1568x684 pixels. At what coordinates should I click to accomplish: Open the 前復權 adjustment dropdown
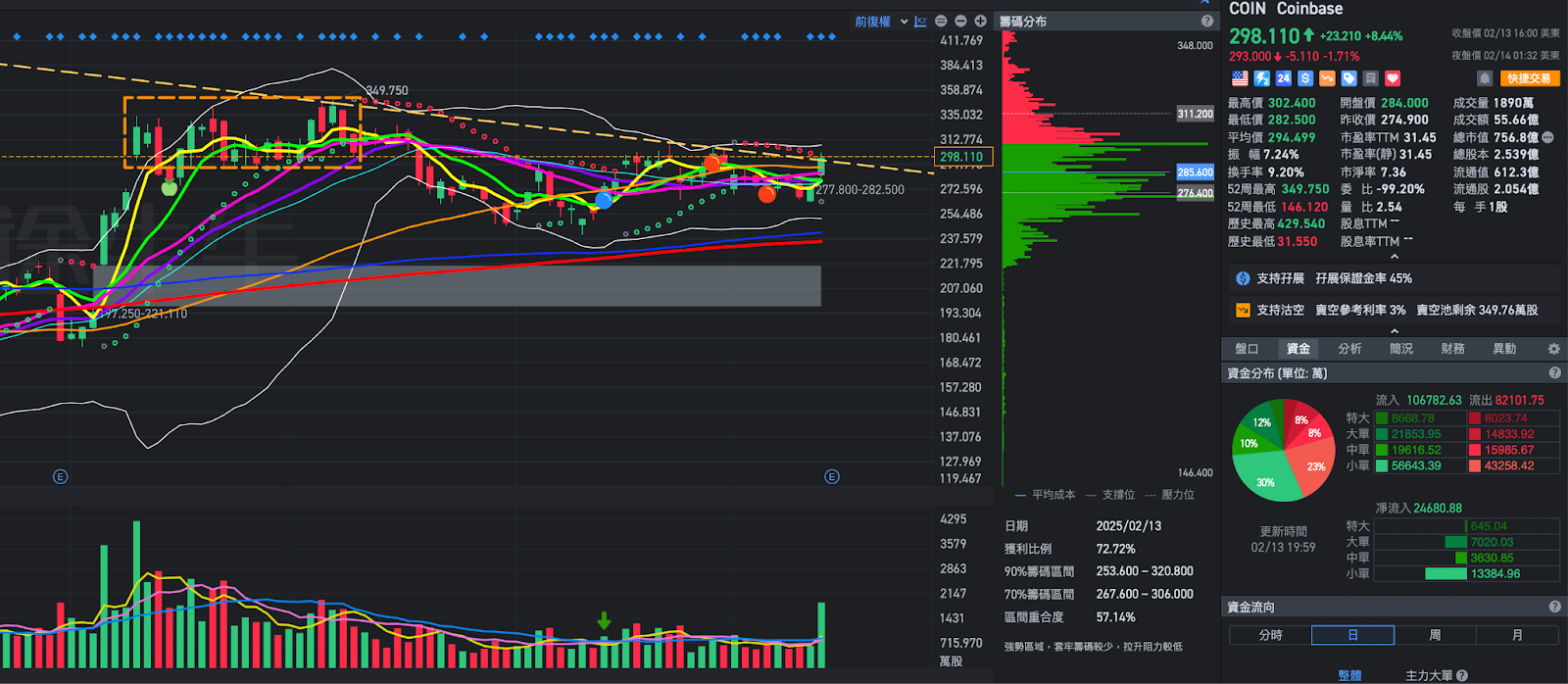(x=880, y=21)
